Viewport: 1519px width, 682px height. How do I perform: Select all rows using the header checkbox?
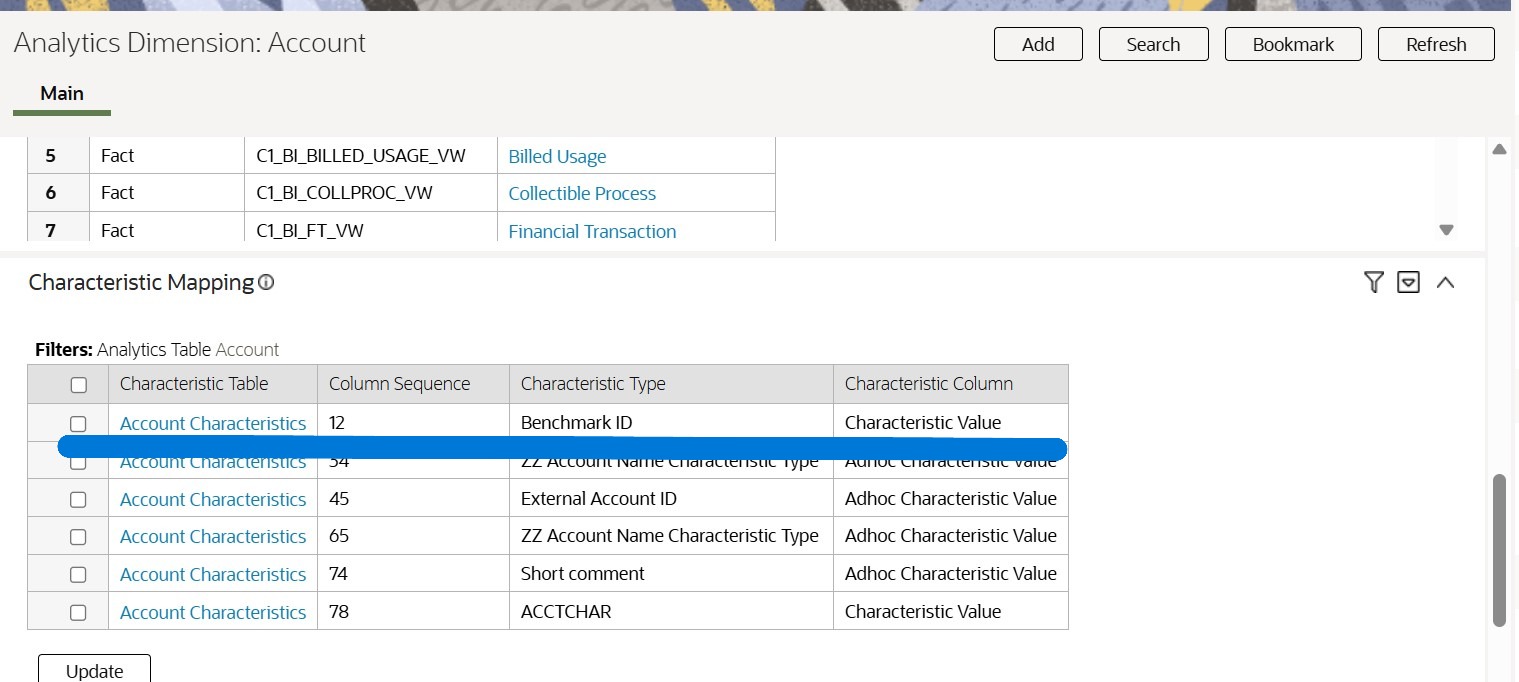coord(79,384)
